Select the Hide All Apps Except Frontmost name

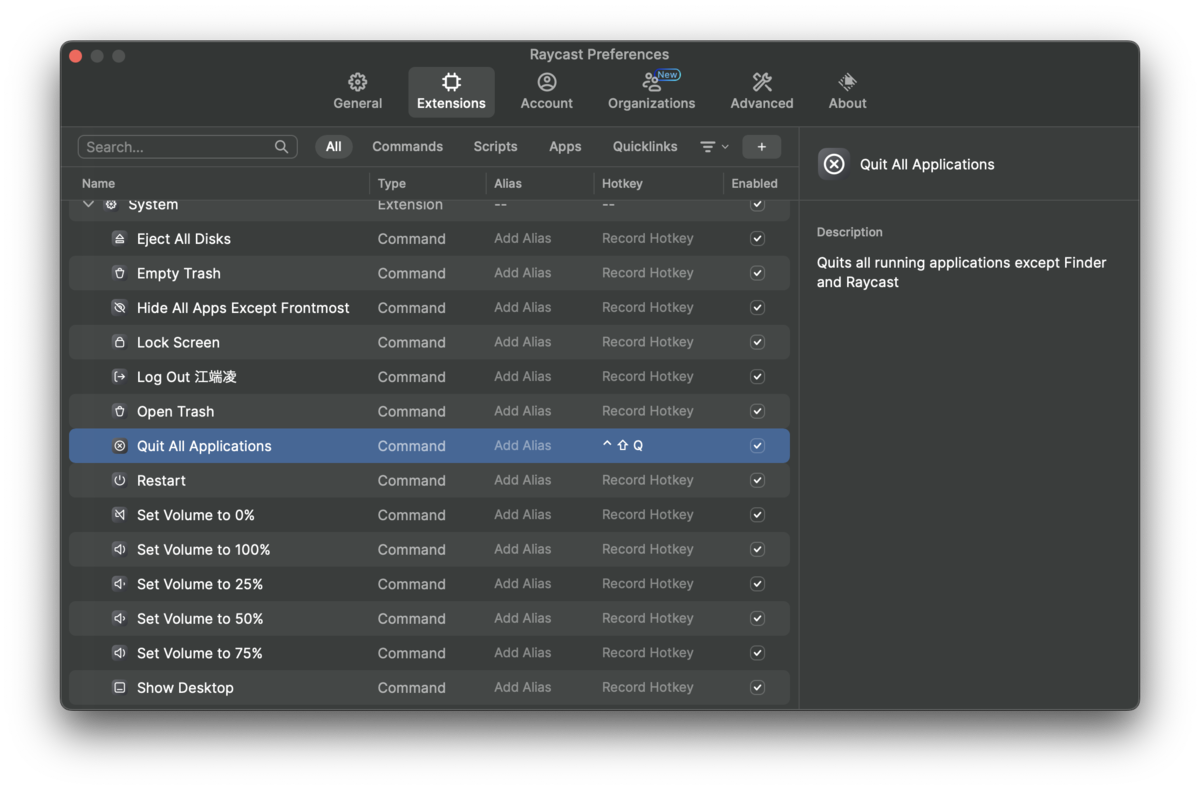pyautogui.click(x=243, y=308)
